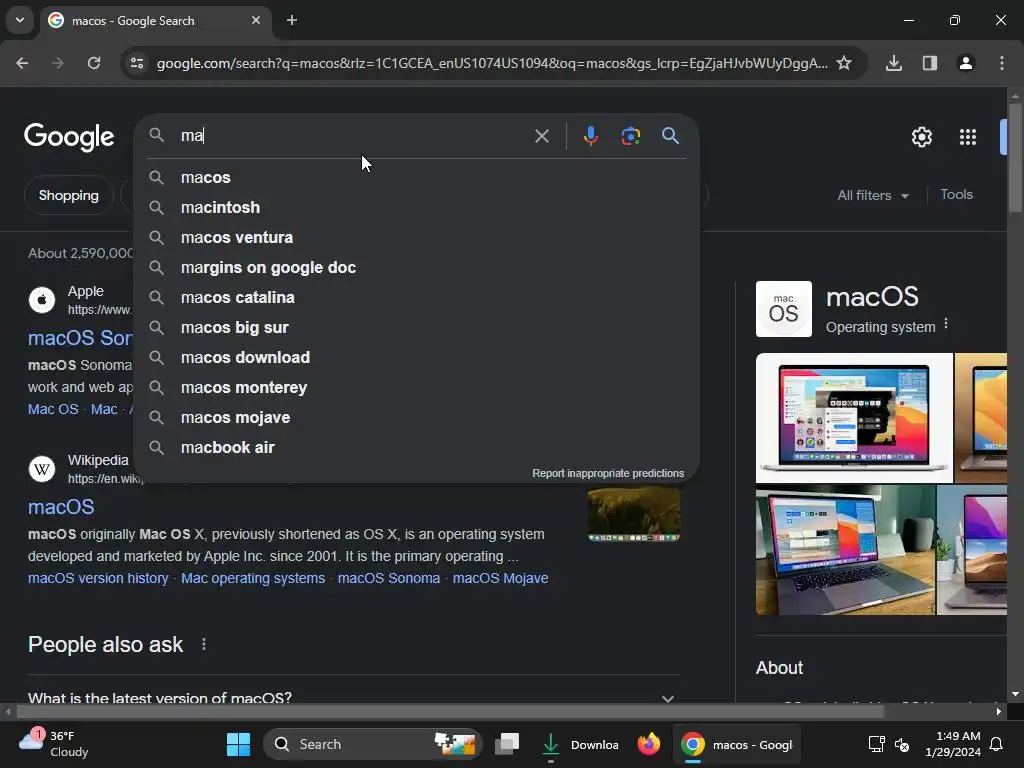Bookmark this page with star icon
The image size is (1024, 768).
click(844, 63)
